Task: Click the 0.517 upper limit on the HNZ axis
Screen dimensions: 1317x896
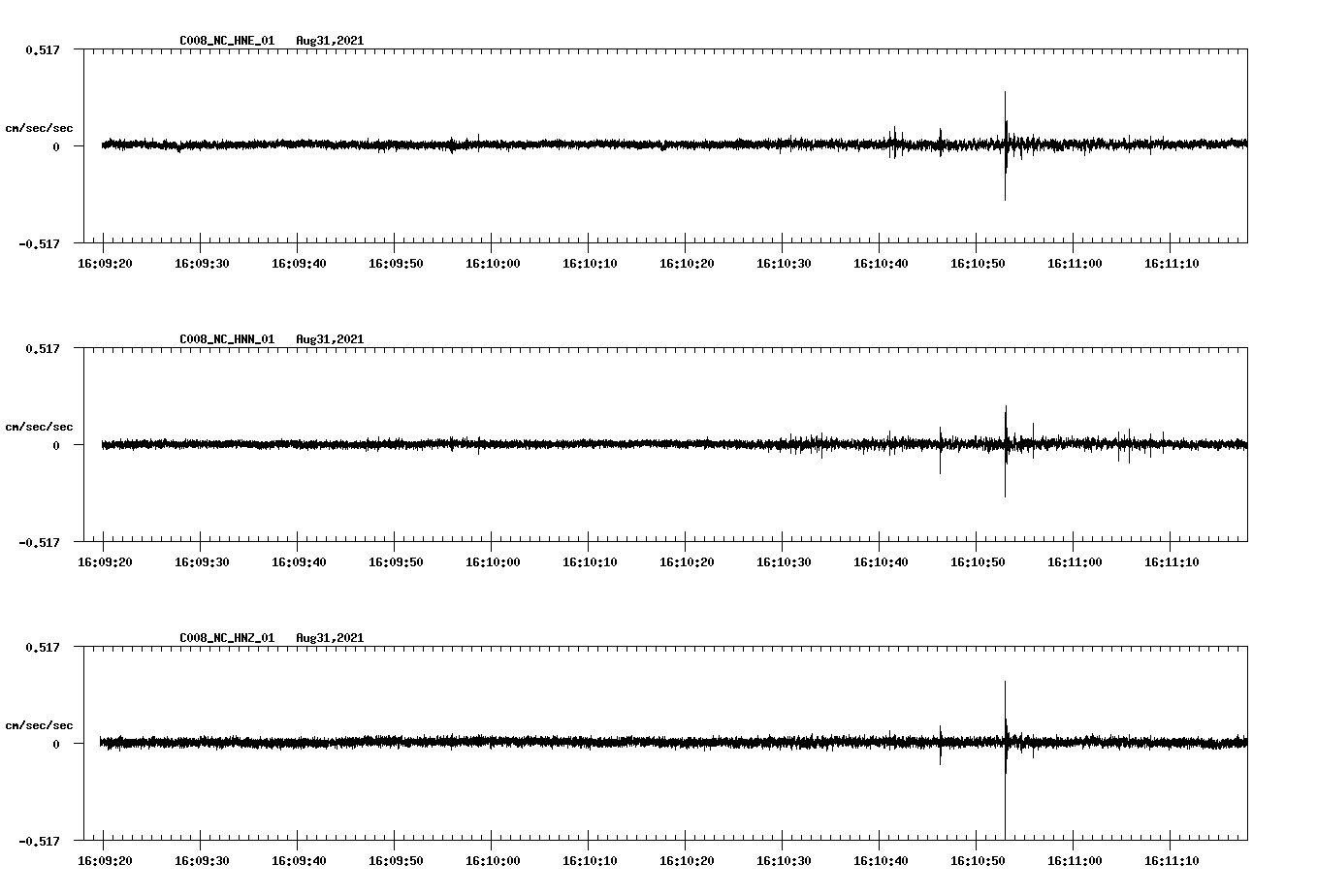Action: tap(42, 647)
